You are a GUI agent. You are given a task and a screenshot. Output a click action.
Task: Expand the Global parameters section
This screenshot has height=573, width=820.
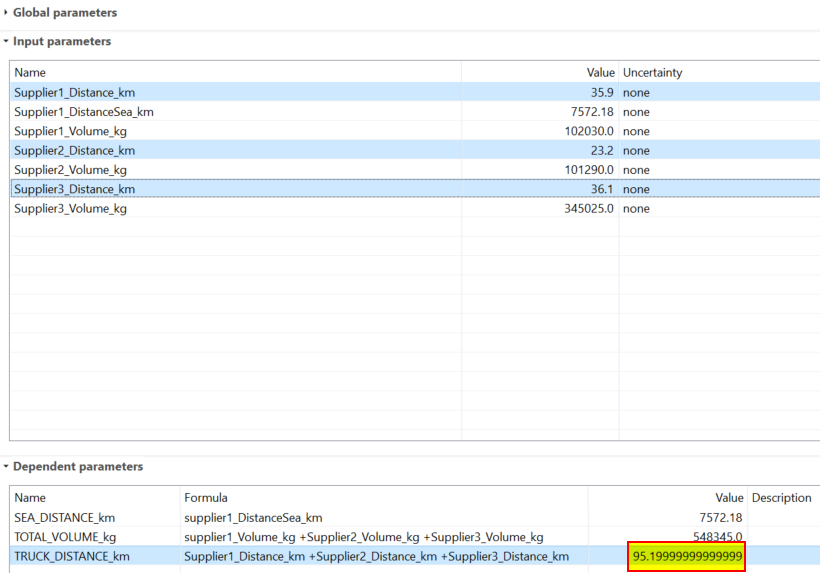coord(6,13)
